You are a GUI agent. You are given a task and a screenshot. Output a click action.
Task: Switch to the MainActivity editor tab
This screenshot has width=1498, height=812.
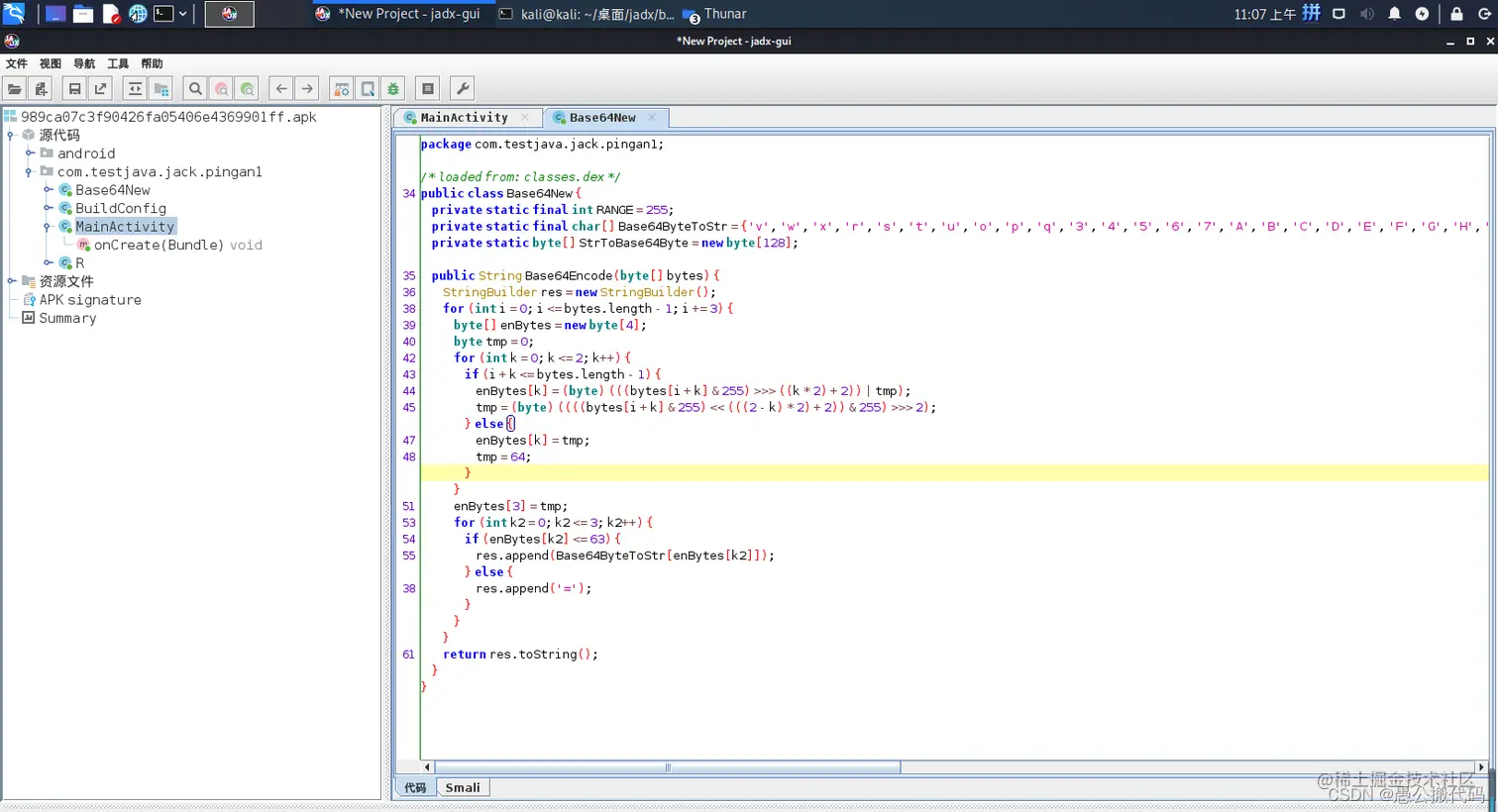(x=464, y=117)
